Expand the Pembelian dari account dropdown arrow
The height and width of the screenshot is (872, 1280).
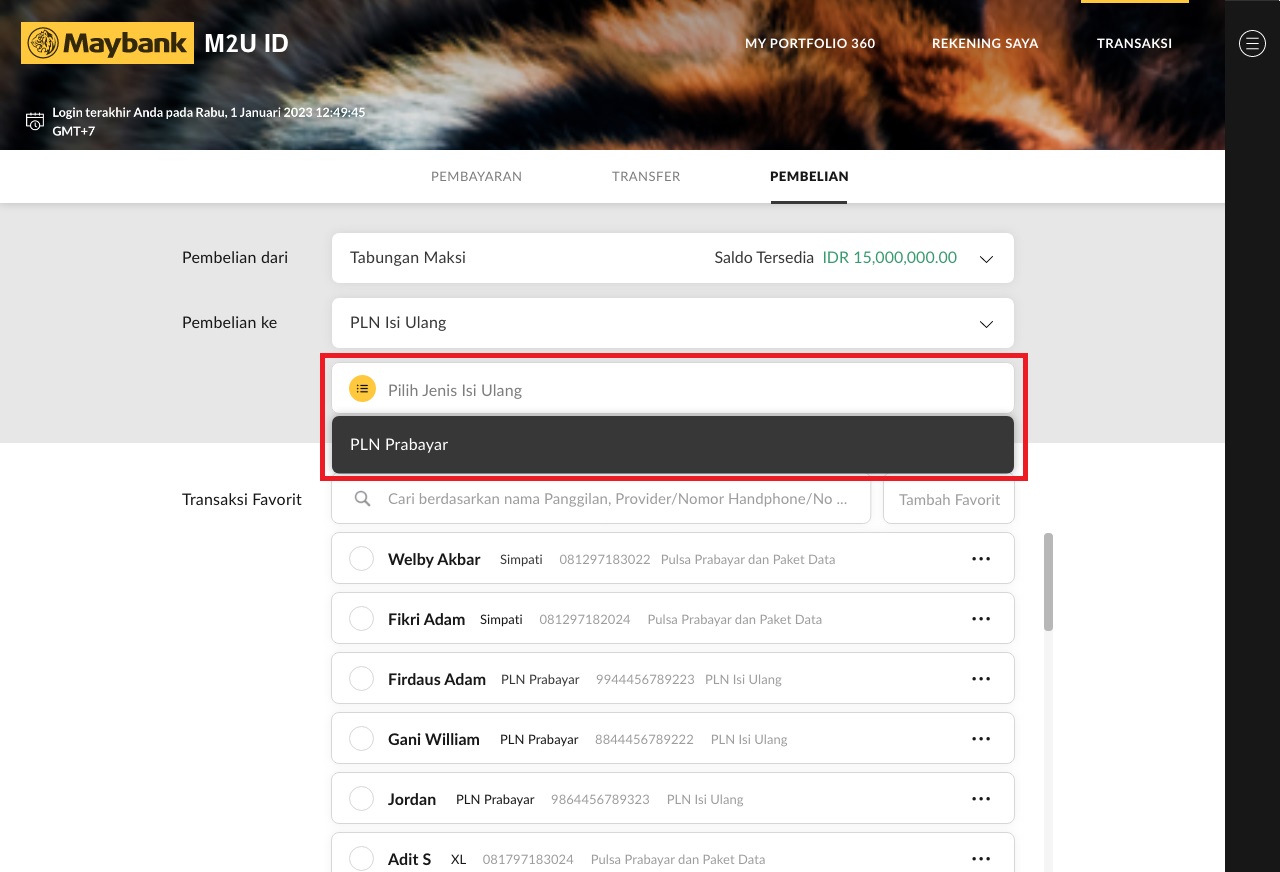point(986,259)
